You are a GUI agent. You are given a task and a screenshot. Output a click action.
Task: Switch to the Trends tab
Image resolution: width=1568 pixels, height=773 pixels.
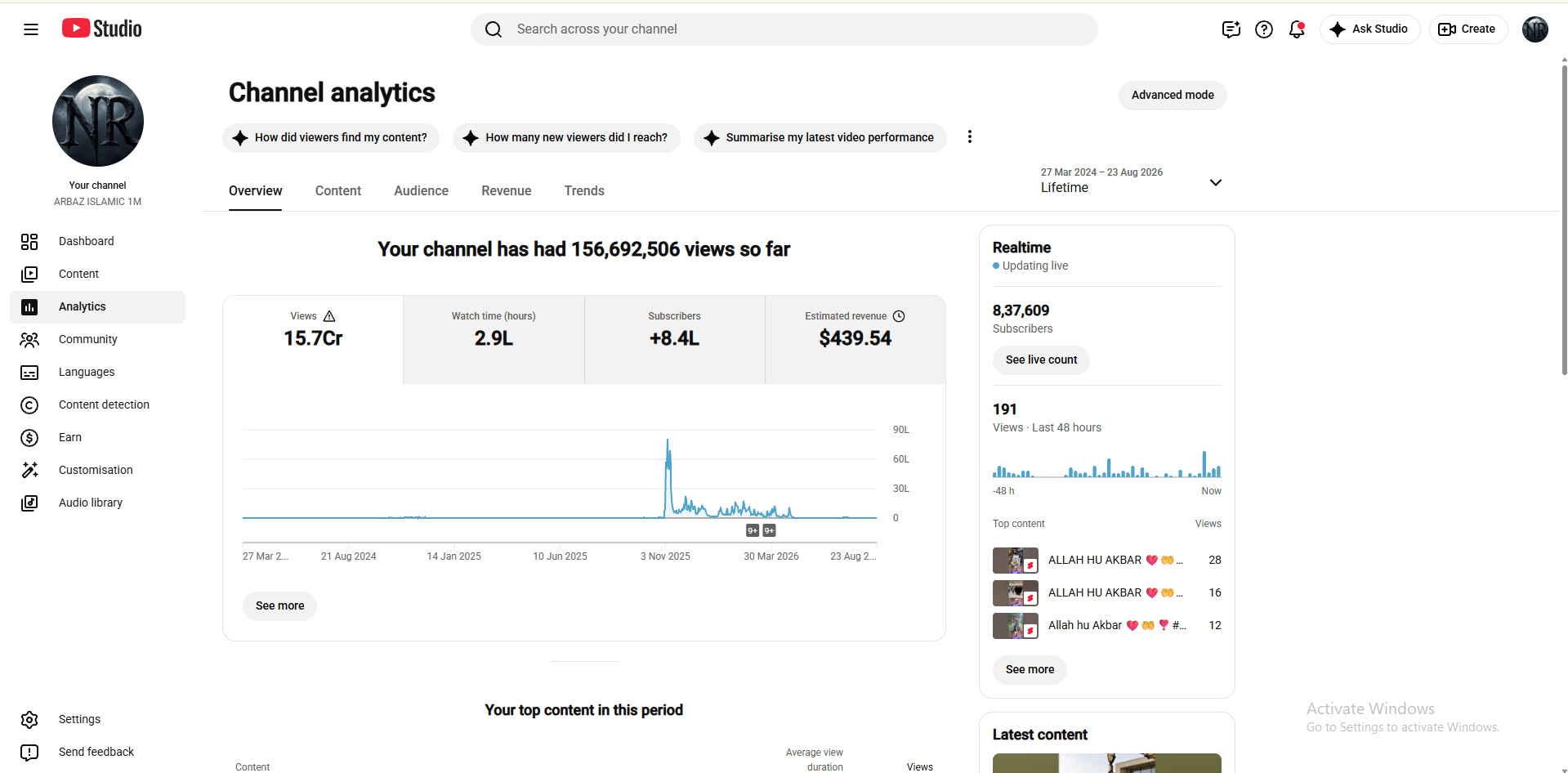[x=584, y=190]
